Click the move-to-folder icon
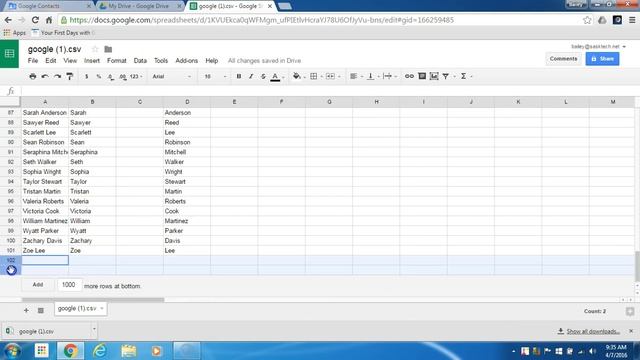The height and width of the screenshot is (360, 640). (x=108, y=49)
